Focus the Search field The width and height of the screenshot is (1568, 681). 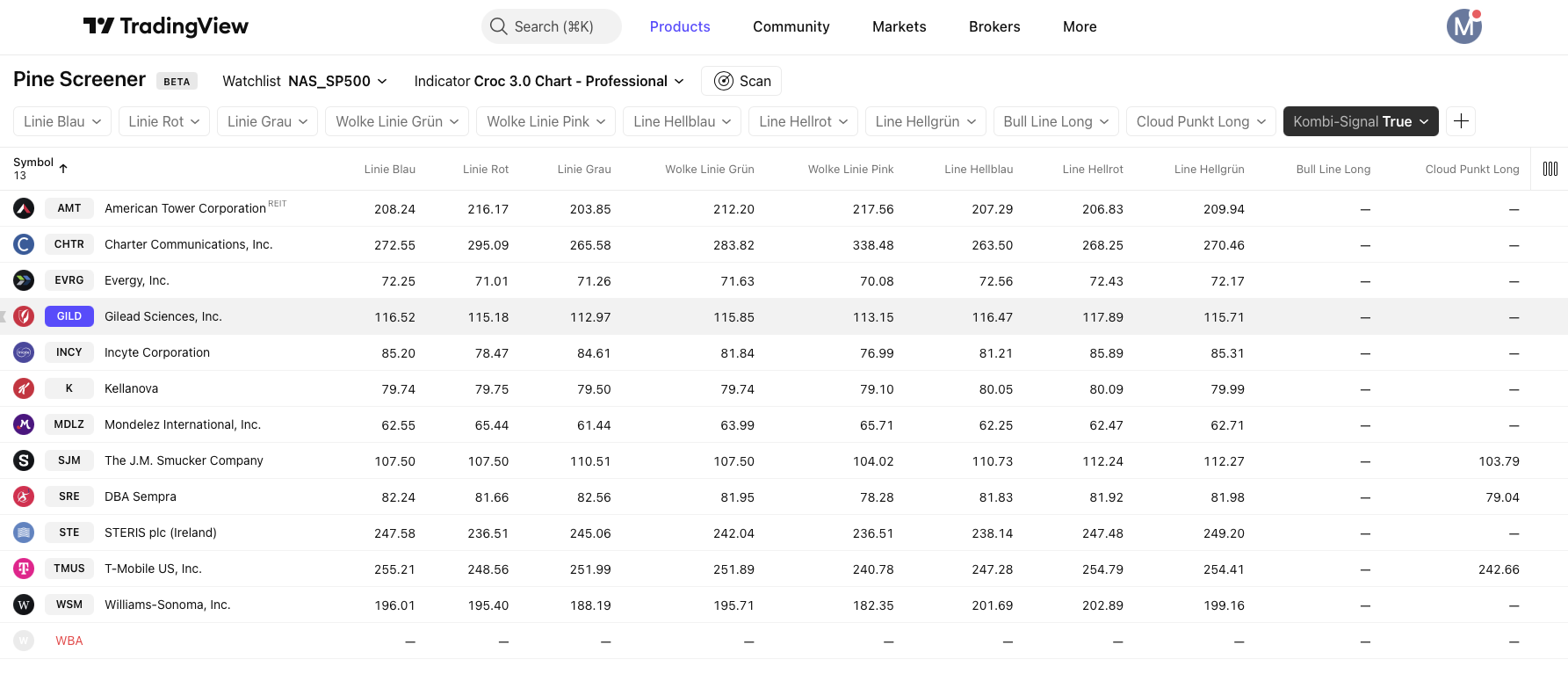(552, 26)
